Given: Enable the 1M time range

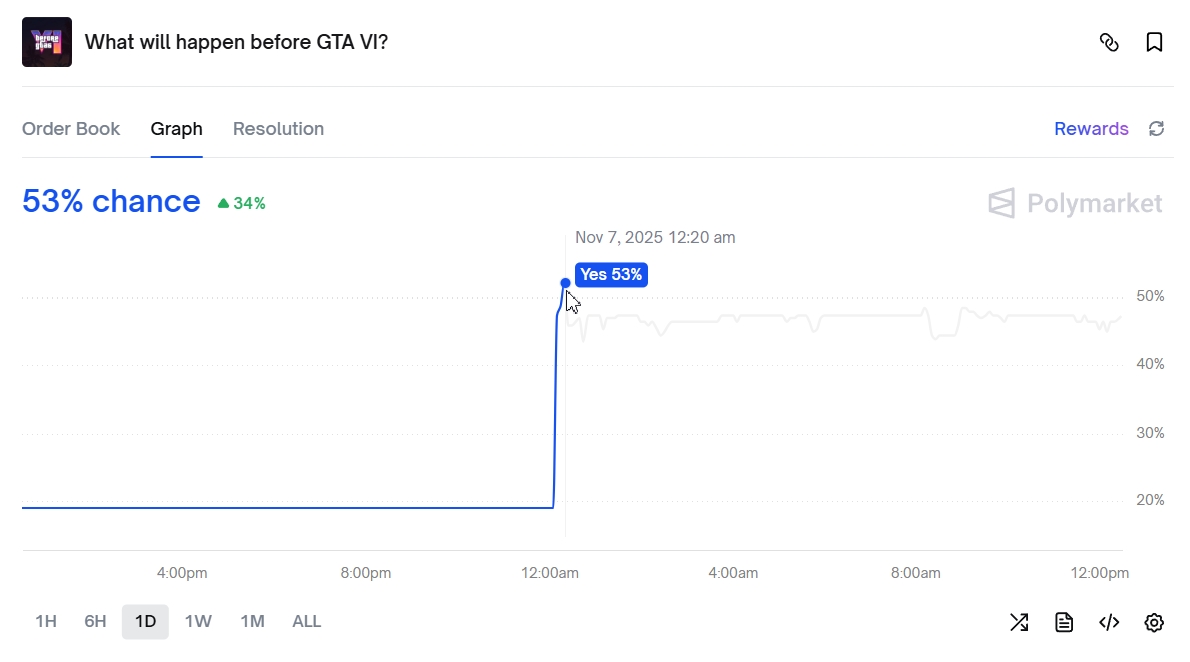Looking at the screenshot, I should [x=252, y=621].
